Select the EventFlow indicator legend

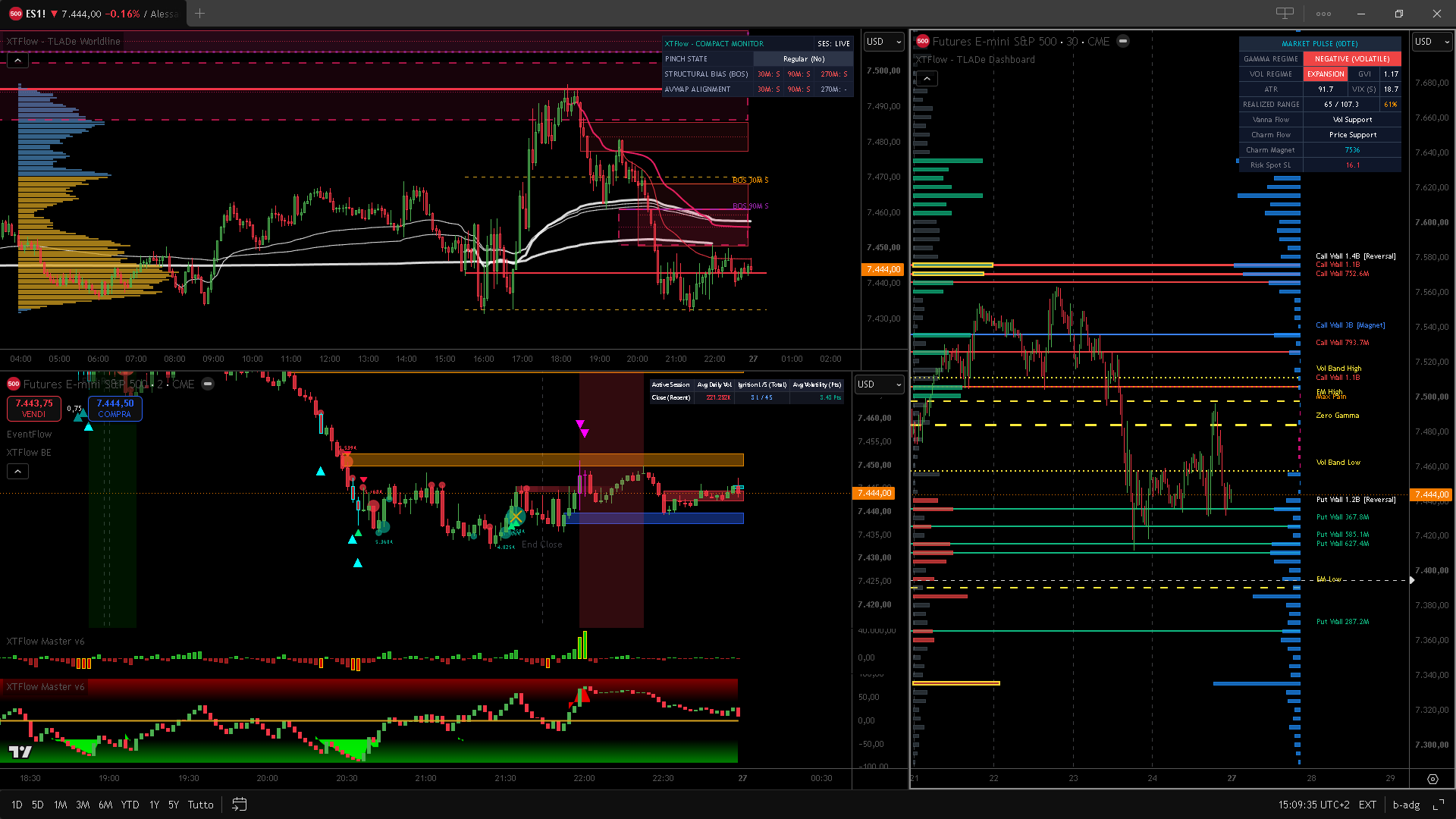30,435
